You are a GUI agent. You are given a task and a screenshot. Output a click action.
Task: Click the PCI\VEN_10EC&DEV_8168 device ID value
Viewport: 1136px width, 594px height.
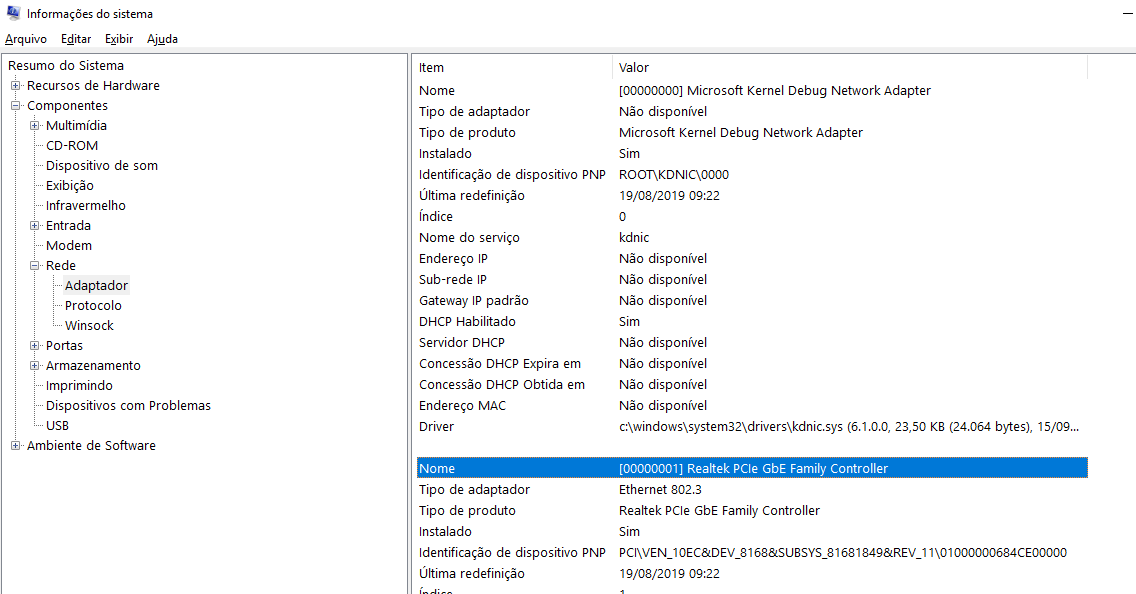point(843,553)
